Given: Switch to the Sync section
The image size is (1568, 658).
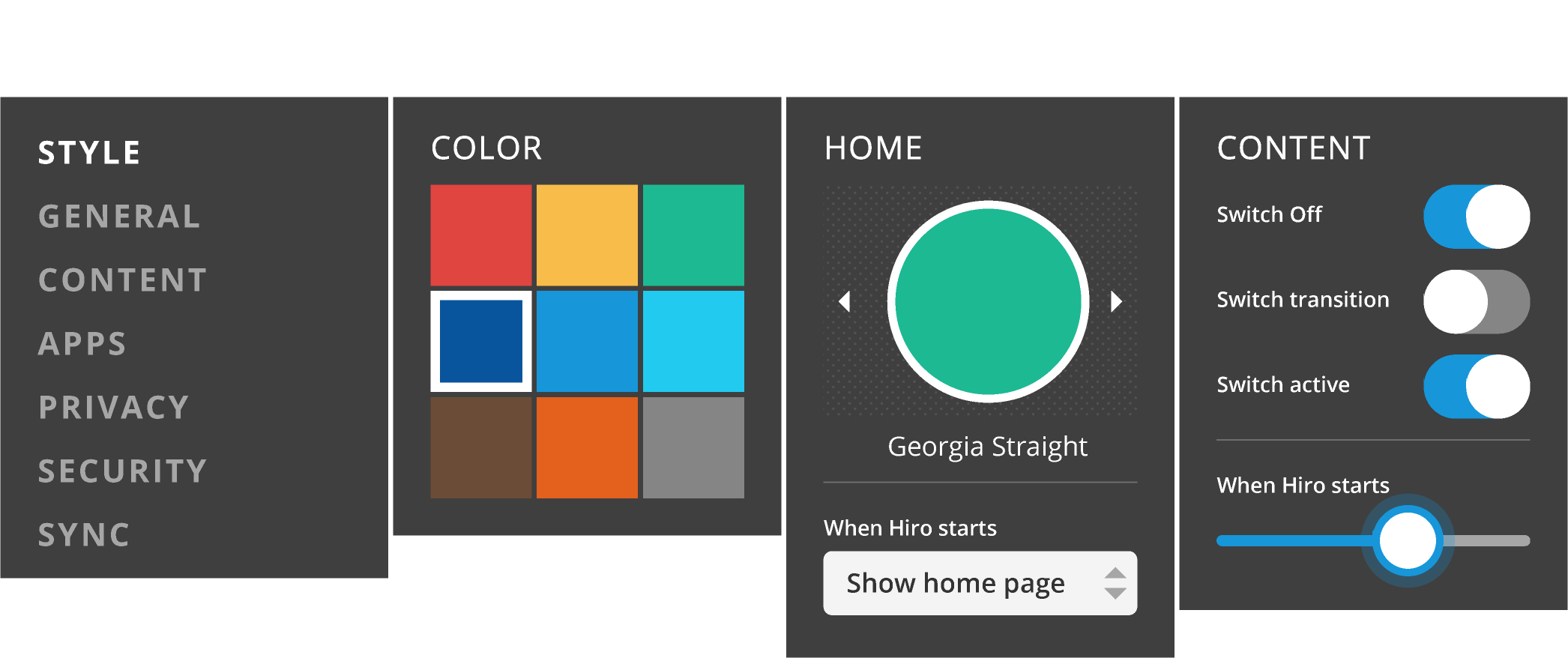Looking at the screenshot, I should (84, 535).
